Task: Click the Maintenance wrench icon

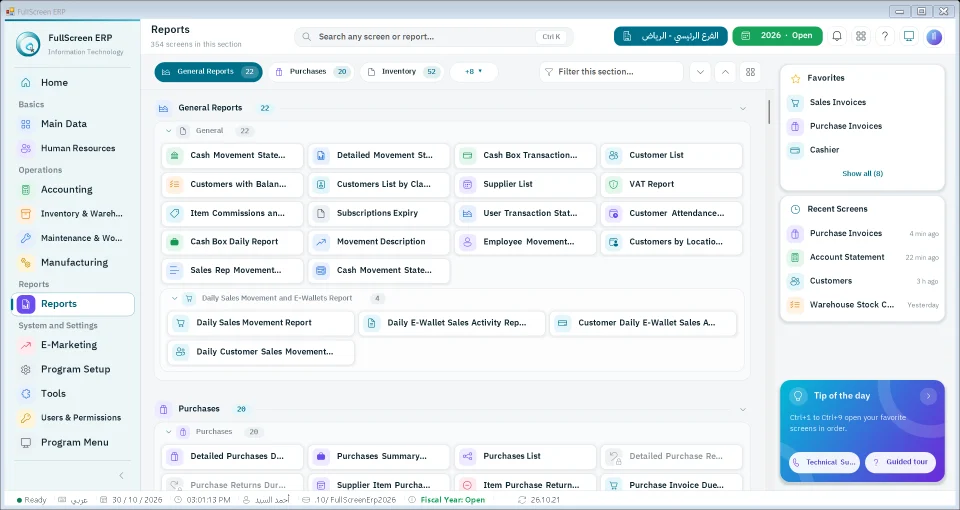Action: 26,238
